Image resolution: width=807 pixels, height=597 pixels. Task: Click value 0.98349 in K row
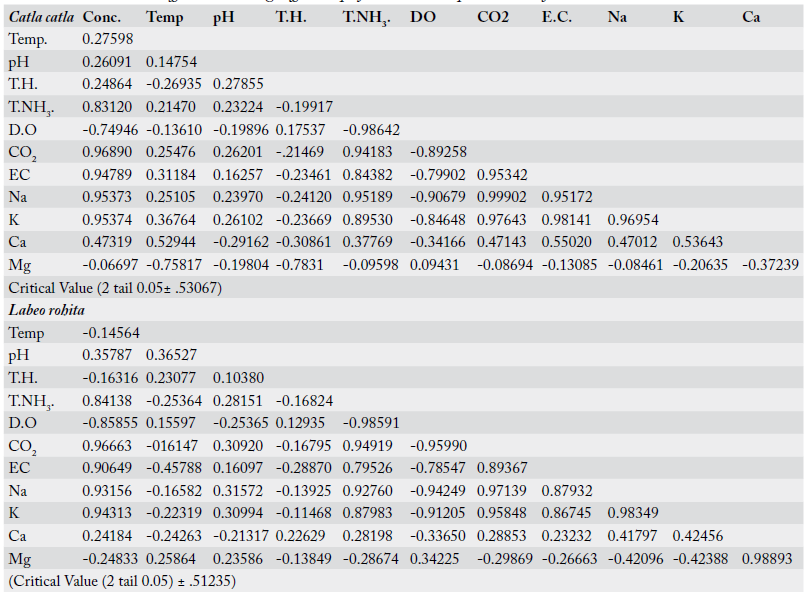pyautogui.click(x=633, y=513)
